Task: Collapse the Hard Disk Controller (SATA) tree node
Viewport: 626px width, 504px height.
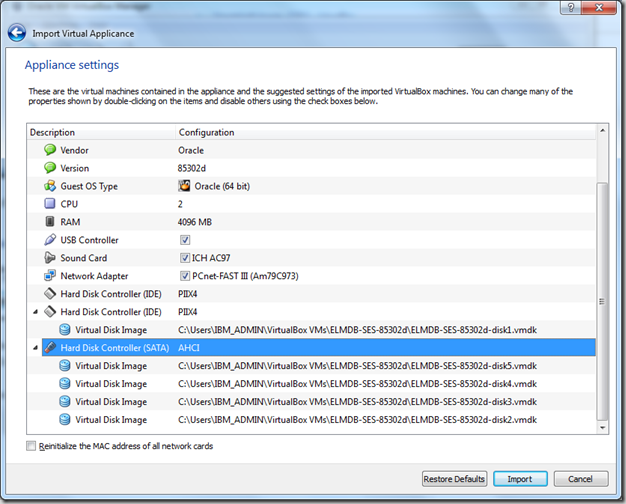Action: pos(36,348)
